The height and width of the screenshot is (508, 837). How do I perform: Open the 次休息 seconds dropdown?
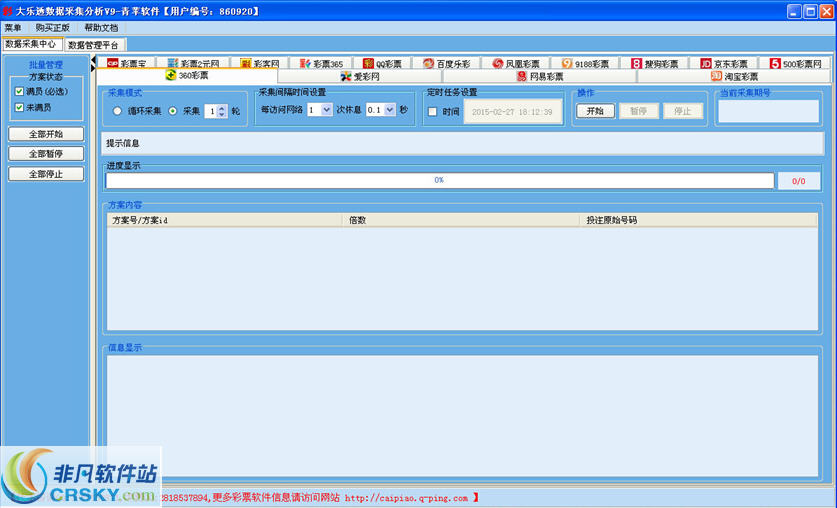[x=390, y=109]
